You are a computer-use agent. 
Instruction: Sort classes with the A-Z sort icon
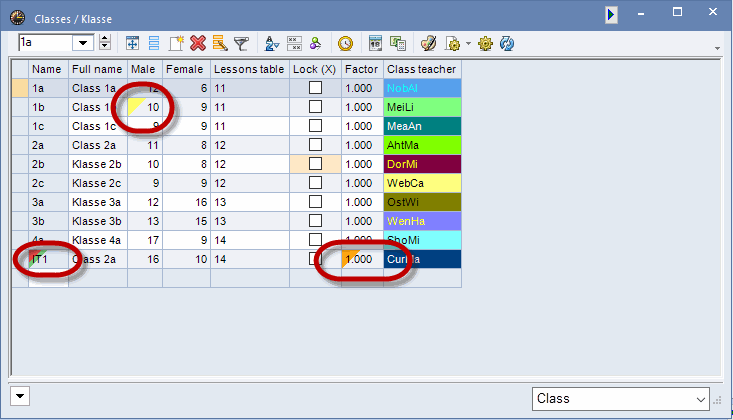(x=272, y=43)
